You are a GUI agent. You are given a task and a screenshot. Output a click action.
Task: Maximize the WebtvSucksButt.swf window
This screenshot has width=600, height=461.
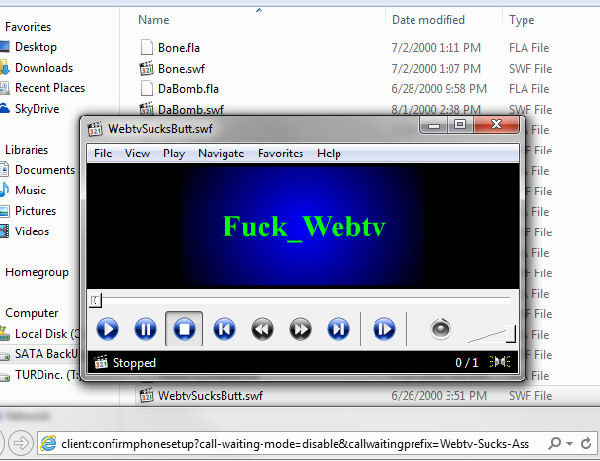tap(460, 125)
